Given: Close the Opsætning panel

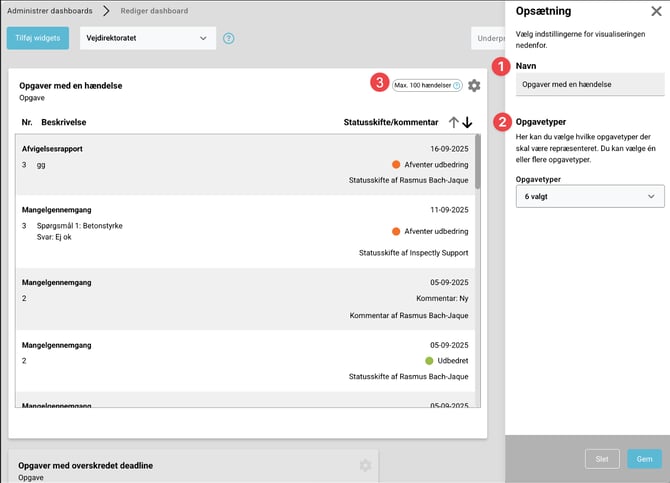Looking at the screenshot, I should 656,11.
